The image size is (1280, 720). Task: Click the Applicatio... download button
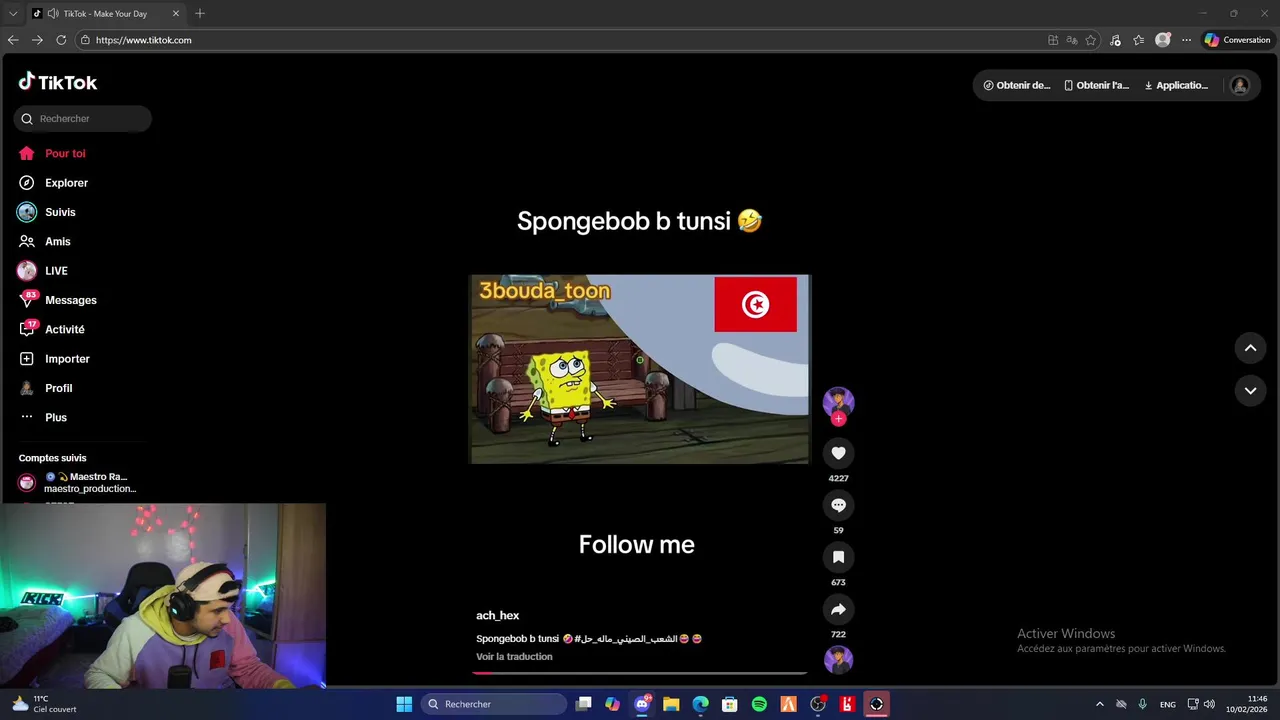click(x=1176, y=85)
